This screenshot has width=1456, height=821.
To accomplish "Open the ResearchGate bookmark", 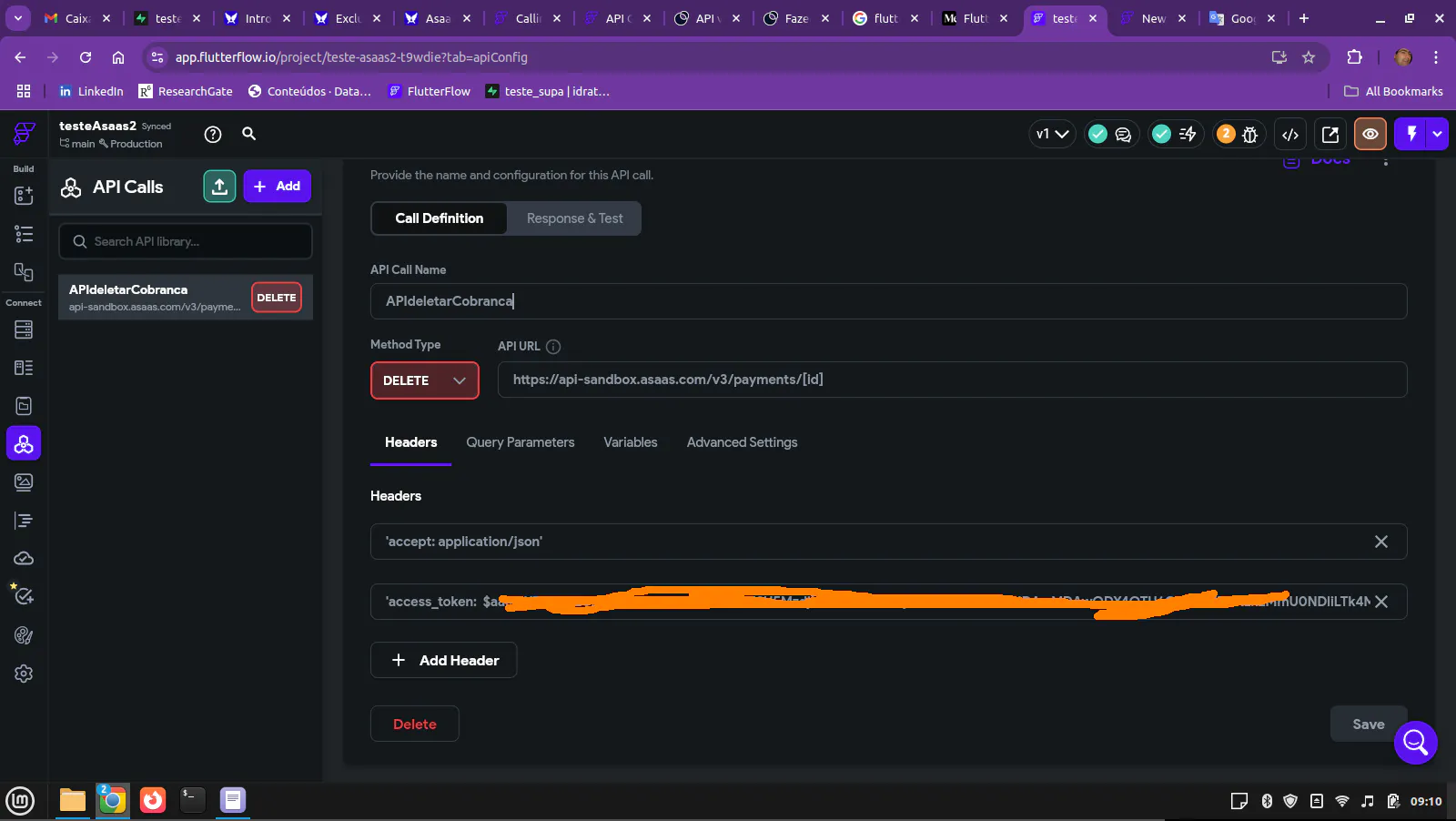I will click(x=186, y=91).
